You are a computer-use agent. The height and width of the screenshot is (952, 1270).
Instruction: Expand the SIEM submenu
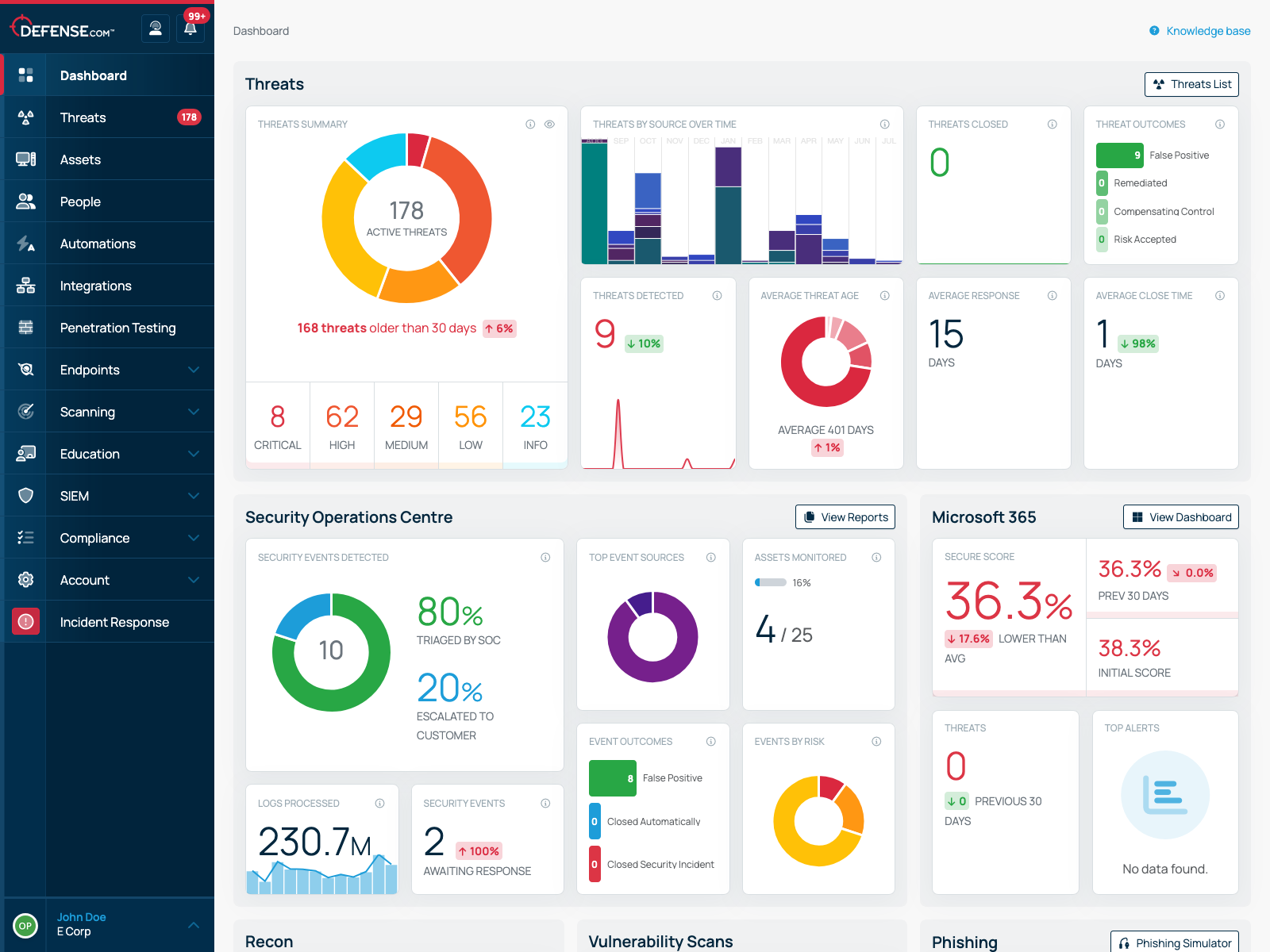pyautogui.click(x=194, y=496)
